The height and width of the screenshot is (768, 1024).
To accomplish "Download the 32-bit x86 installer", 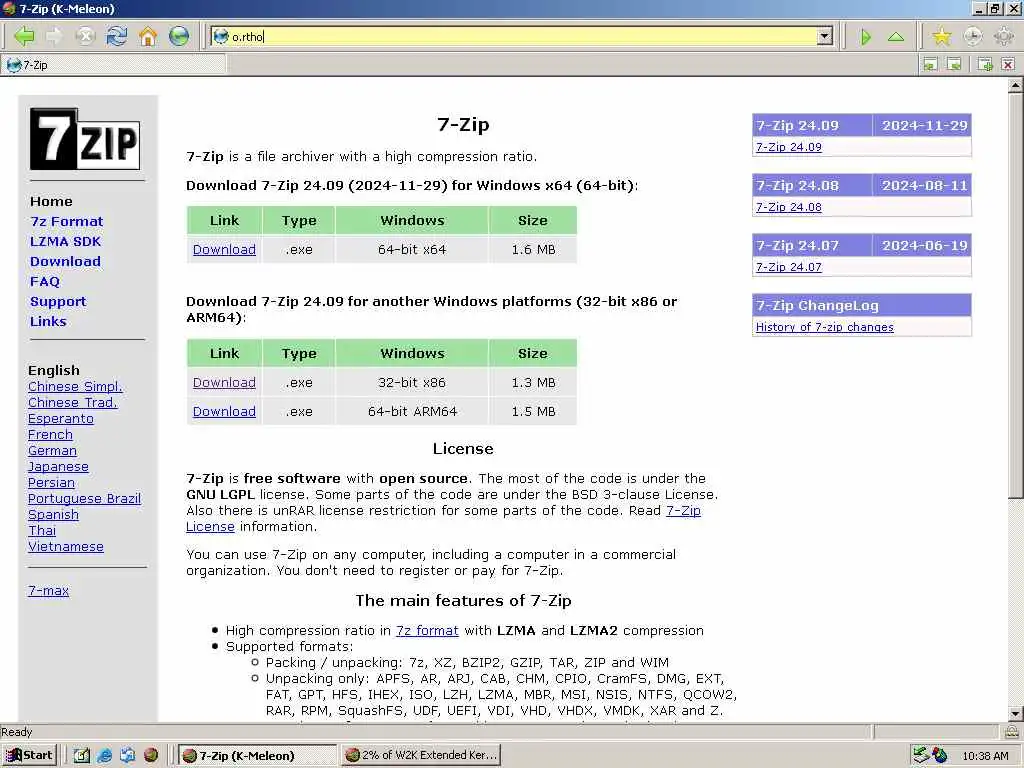I will [224, 383].
